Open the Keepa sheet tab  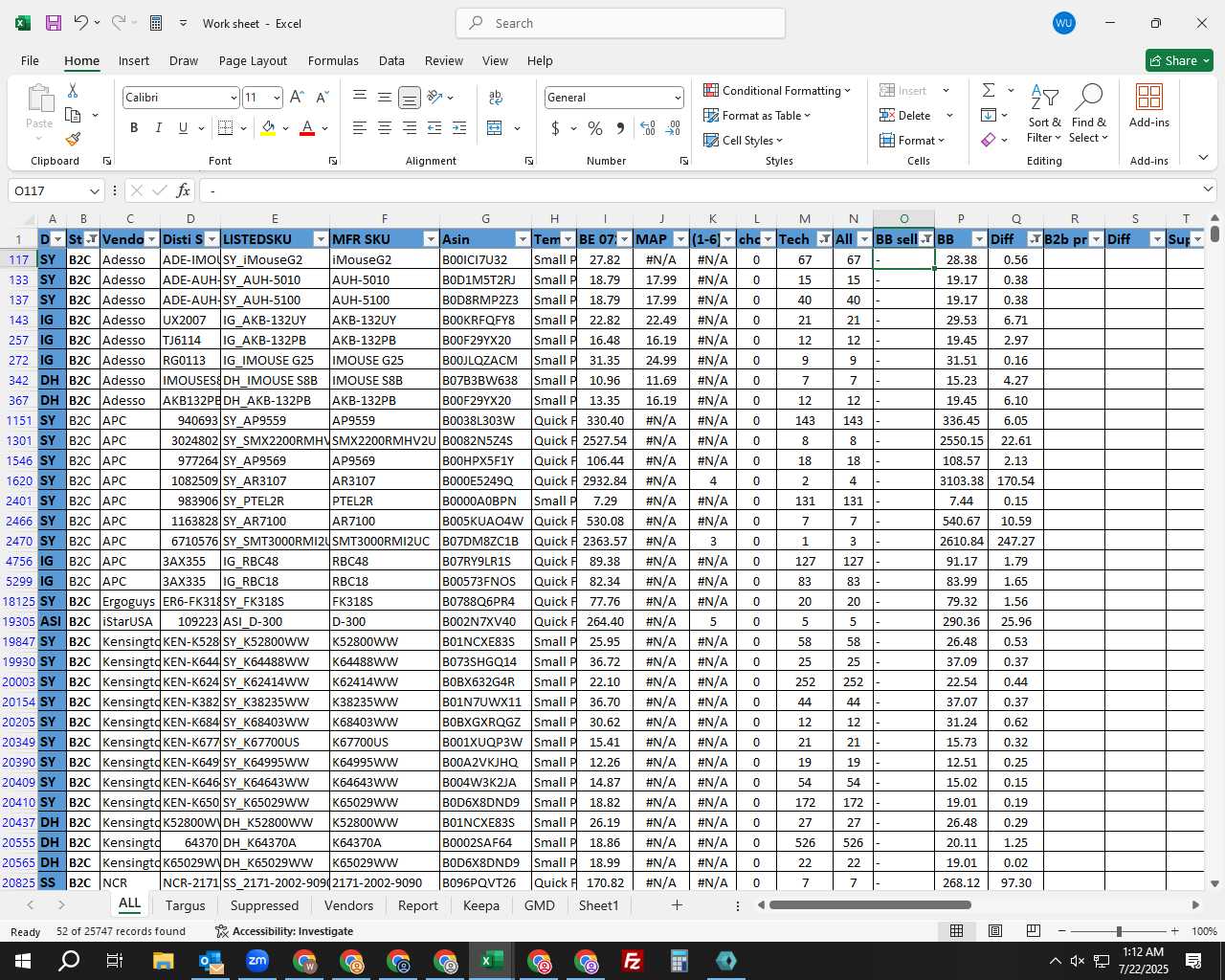(481, 905)
